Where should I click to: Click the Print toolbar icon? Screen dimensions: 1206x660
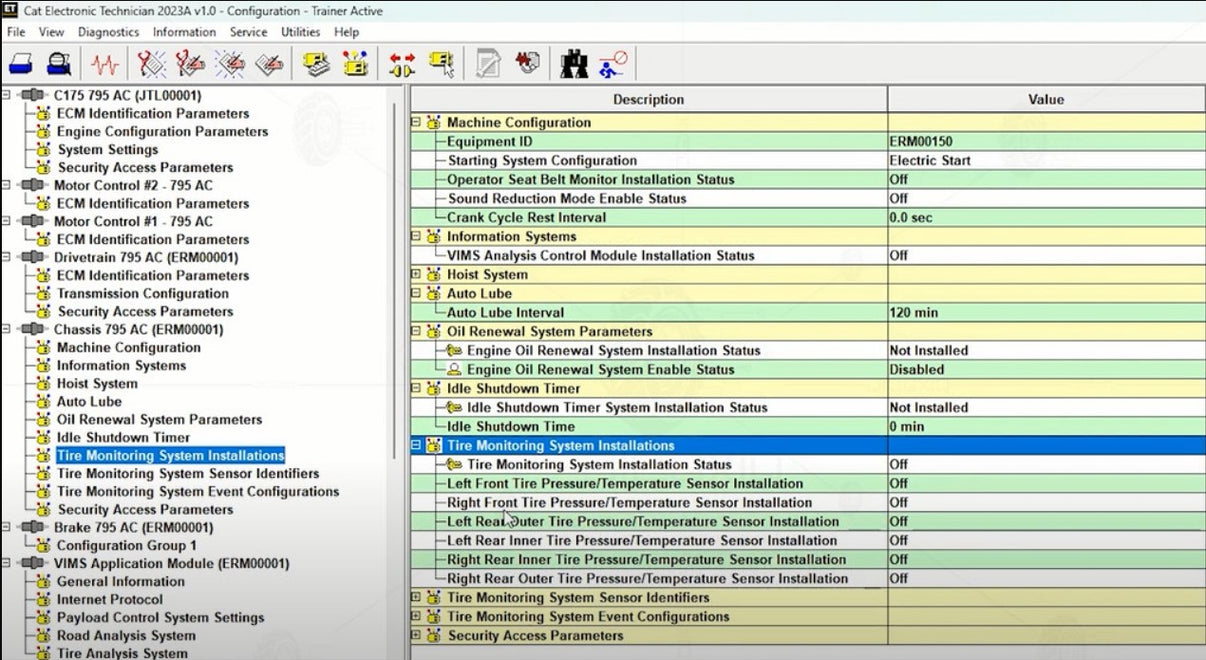tap(22, 65)
